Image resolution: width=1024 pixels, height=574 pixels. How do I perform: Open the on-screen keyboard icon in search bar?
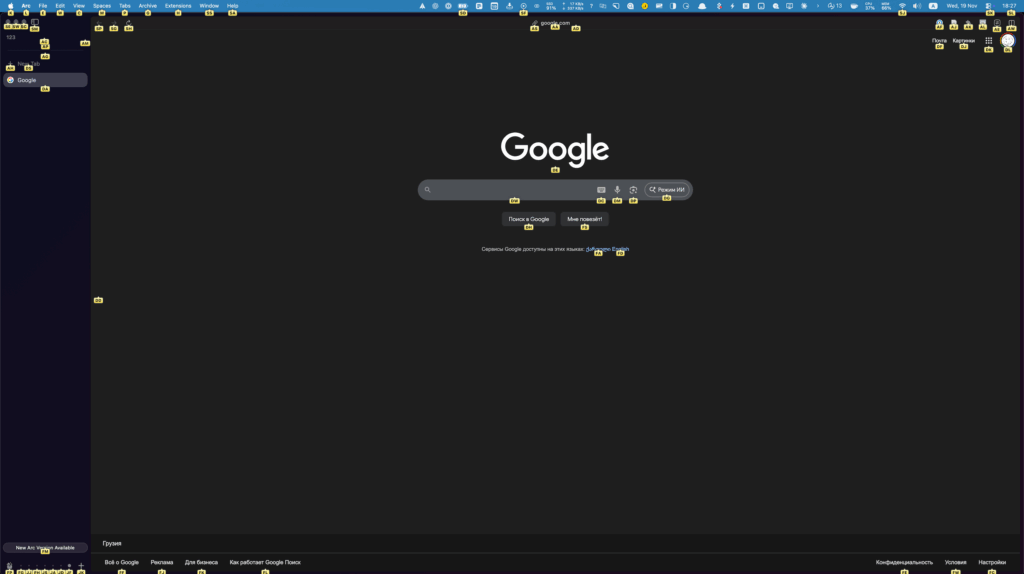601,190
